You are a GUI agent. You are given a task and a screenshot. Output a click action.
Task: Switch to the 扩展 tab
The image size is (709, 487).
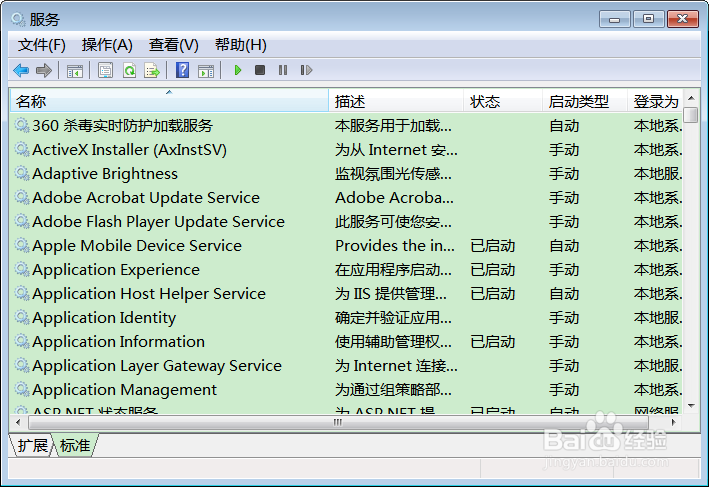tap(31, 445)
